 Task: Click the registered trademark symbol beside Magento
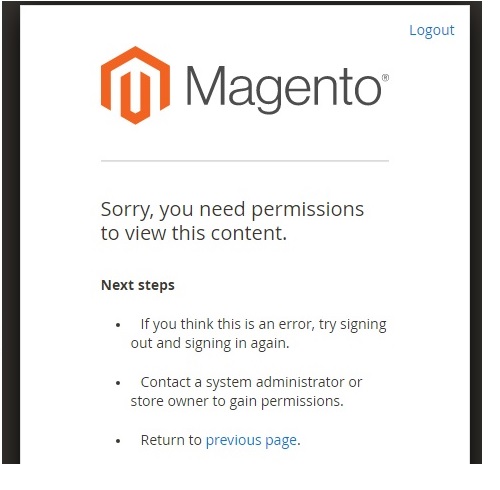(x=385, y=78)
